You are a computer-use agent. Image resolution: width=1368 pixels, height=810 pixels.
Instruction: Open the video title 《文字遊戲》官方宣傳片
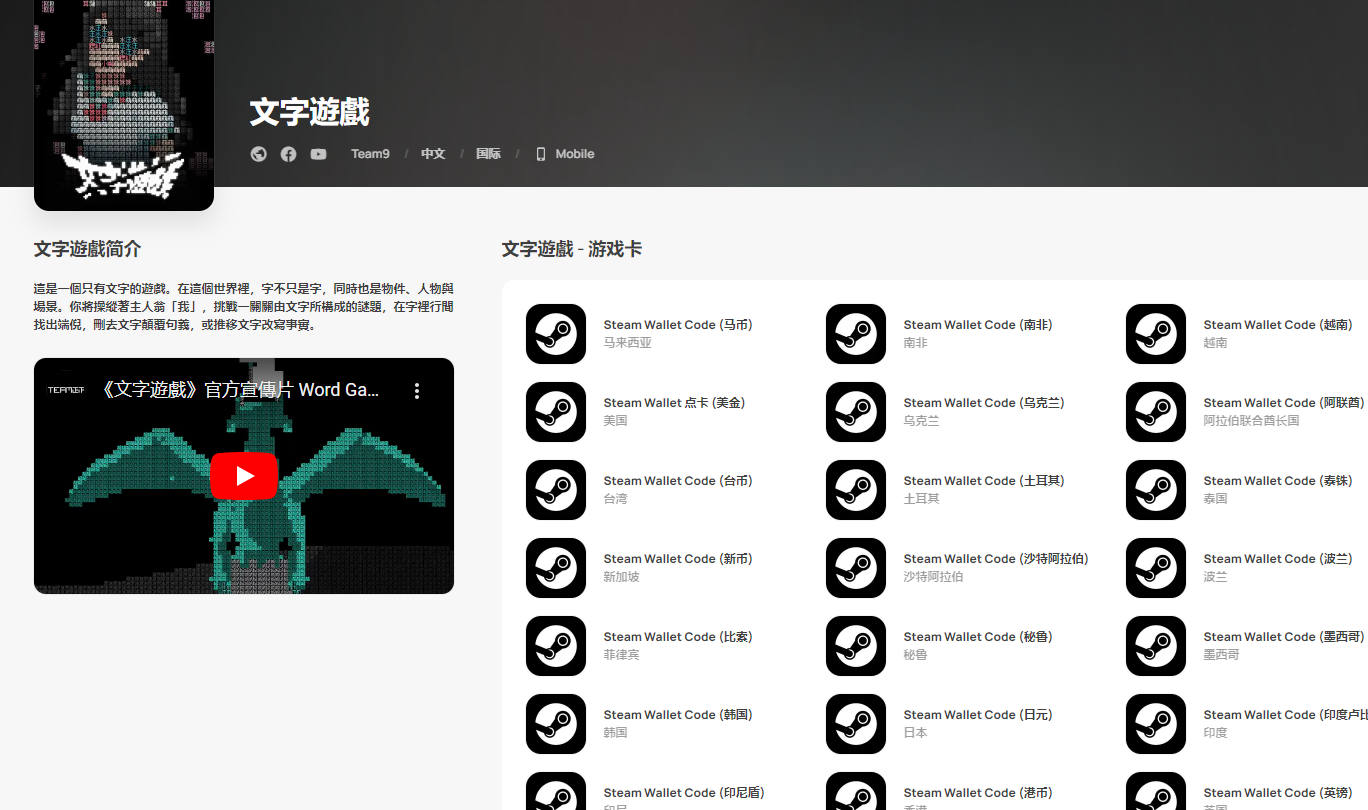point(241,390)
